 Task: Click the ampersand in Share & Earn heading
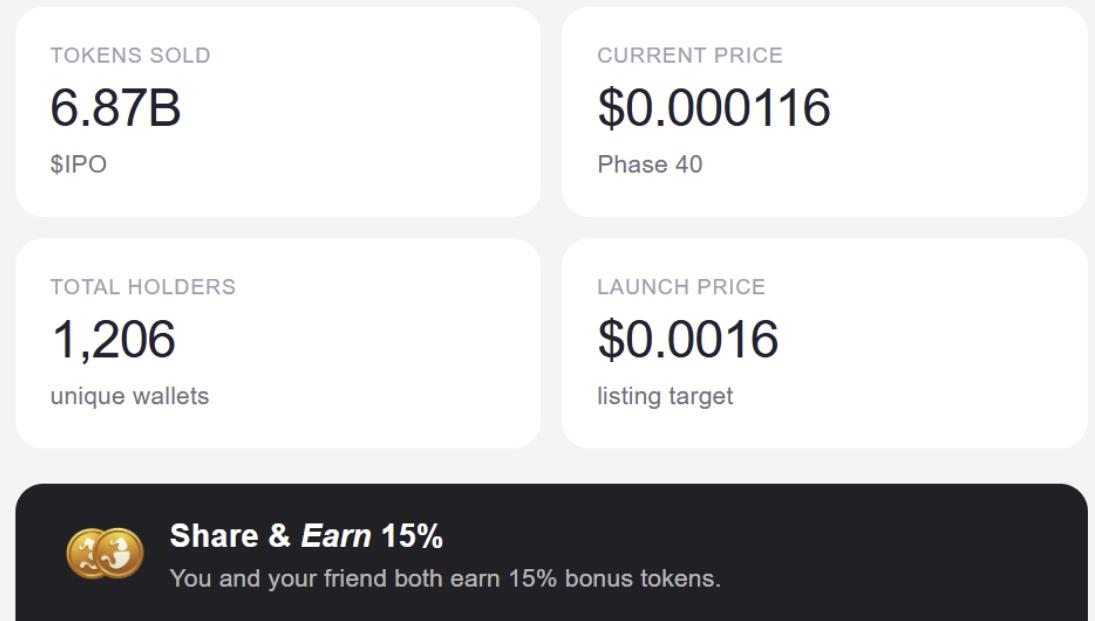pos(279,536)
